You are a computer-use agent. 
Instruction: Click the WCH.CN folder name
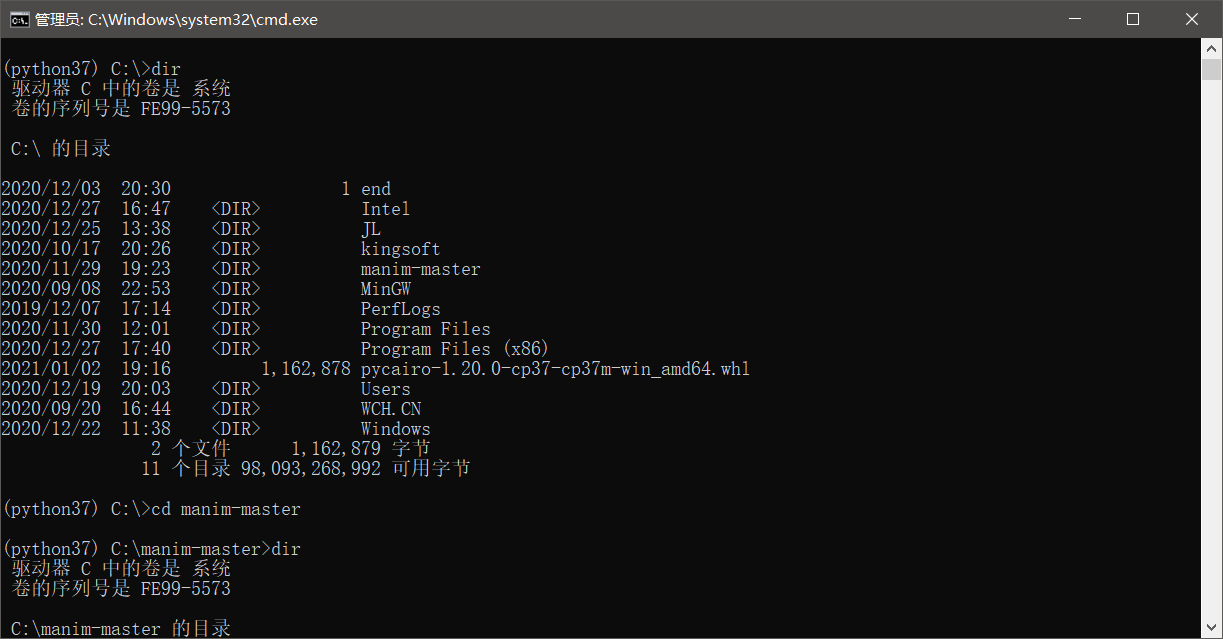pos(390,409)
